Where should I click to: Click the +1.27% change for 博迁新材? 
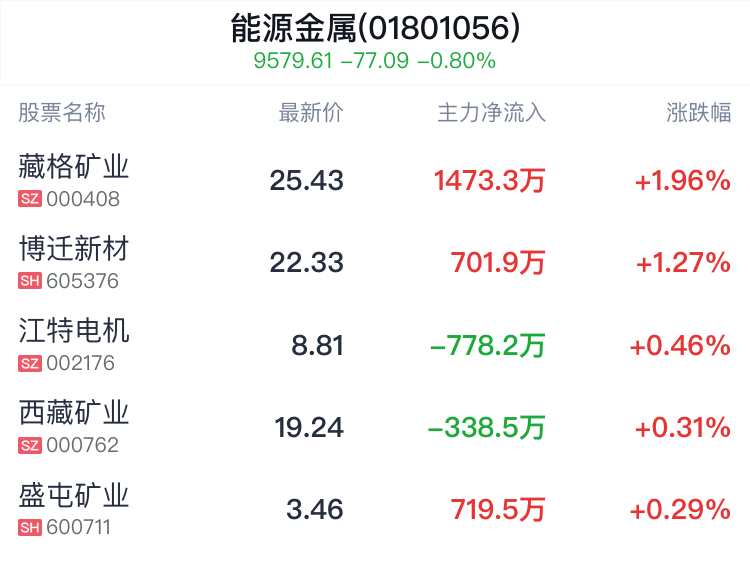click(x=683, y=263)
